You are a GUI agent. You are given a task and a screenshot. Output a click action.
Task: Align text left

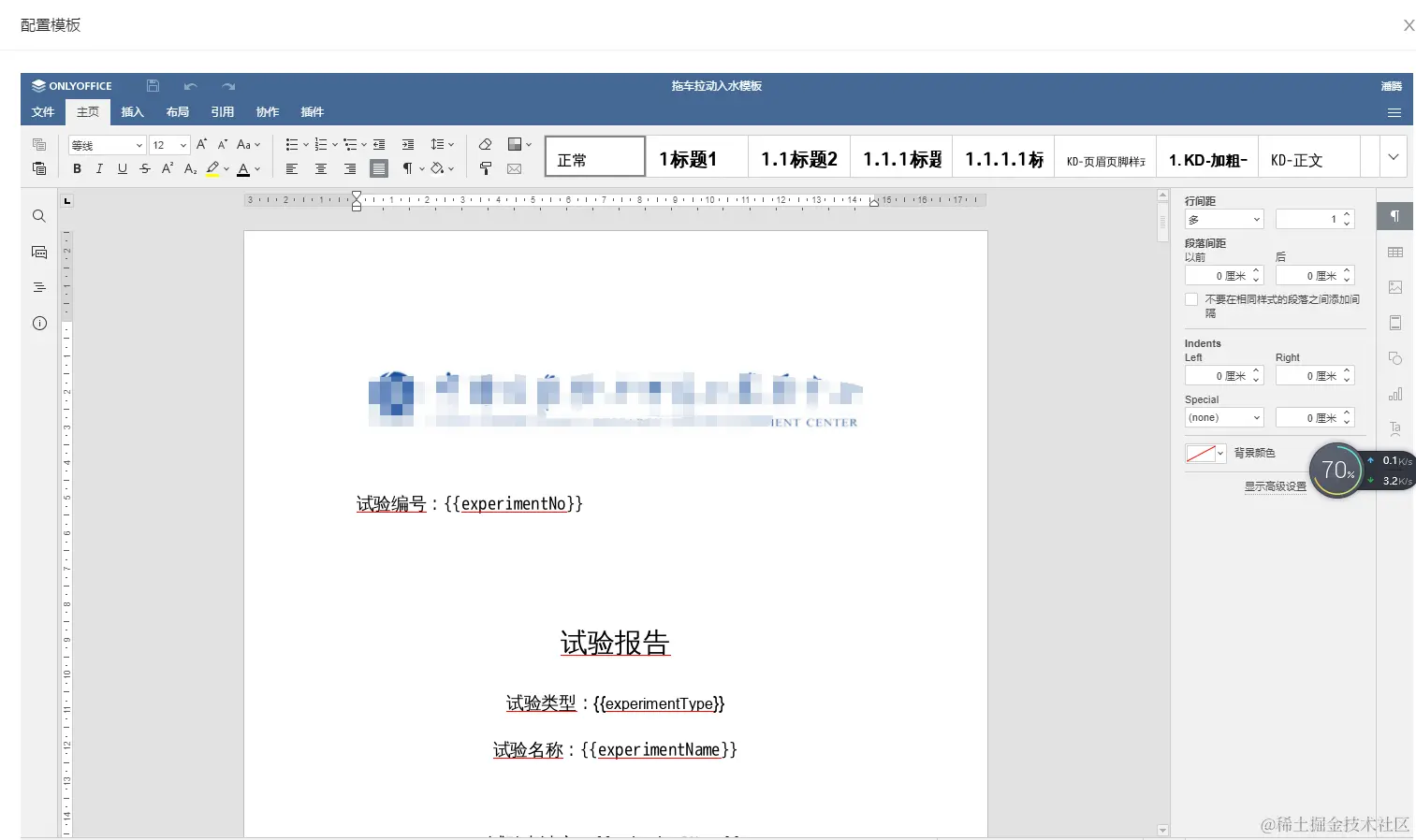[292, 169]
